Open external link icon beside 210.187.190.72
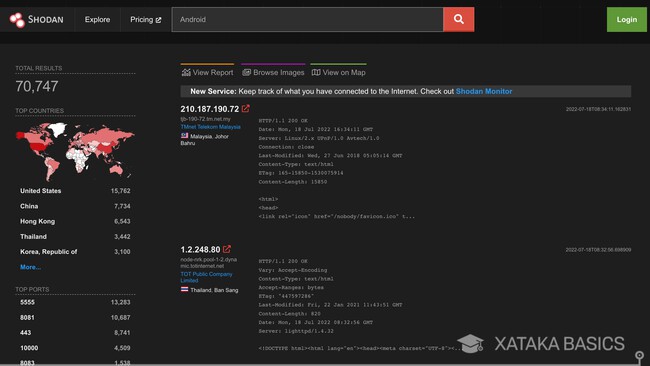650x366 pixels. pyautogui.click(x=245, y=109)
